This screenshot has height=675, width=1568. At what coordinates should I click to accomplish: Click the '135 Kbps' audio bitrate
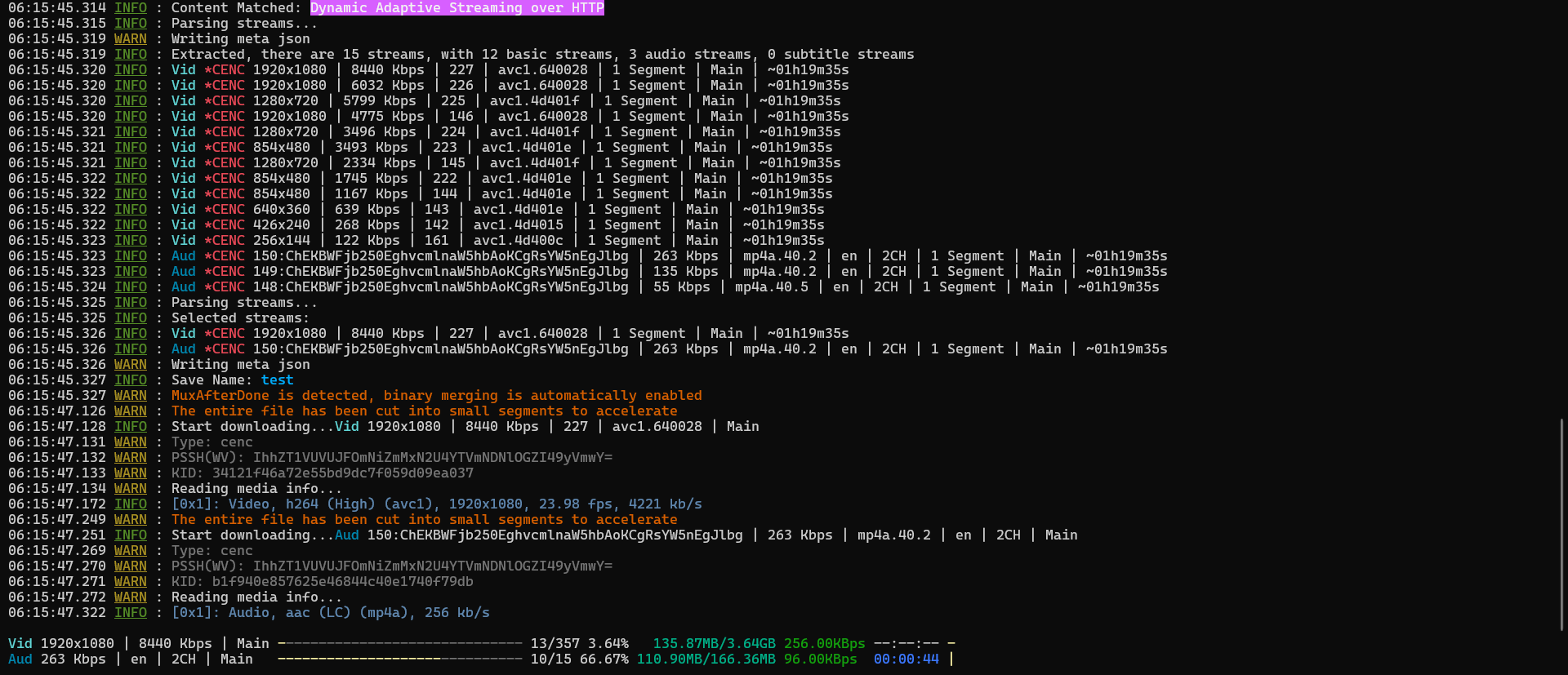click(686, 272)
